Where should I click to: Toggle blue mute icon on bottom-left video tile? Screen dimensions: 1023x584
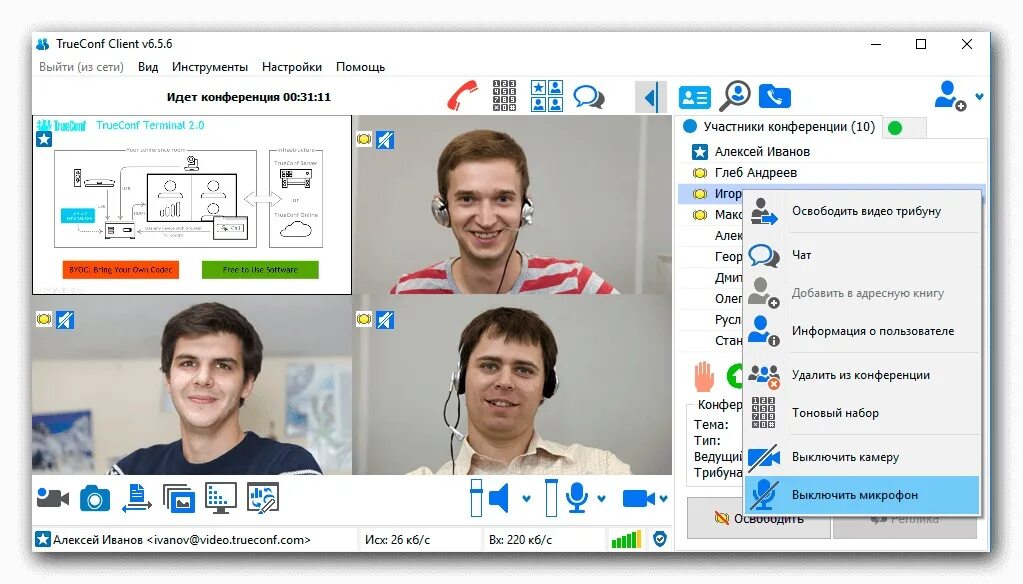click(x=65, y=320)
